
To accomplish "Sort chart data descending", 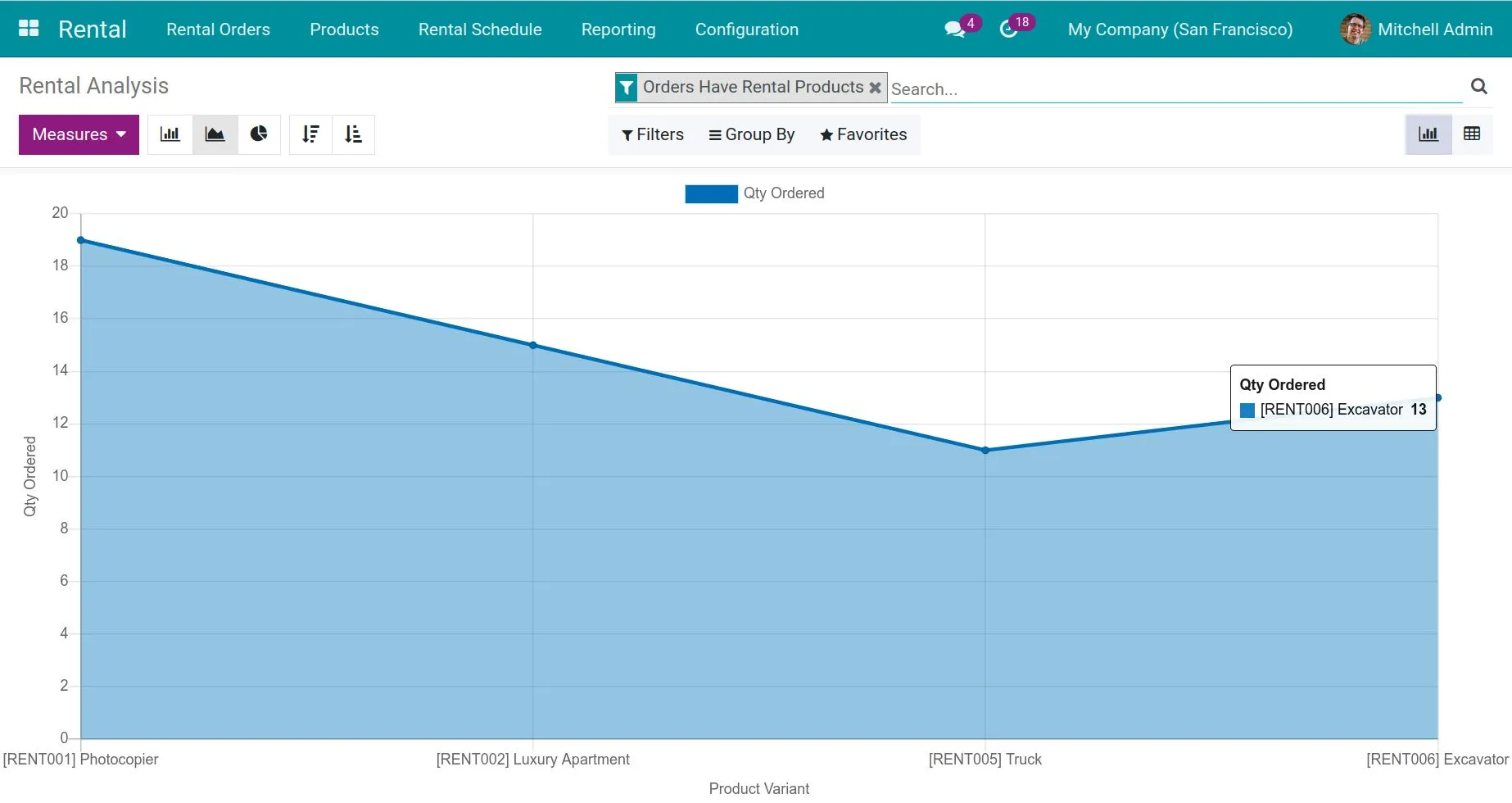I will (x=310, y=134).
